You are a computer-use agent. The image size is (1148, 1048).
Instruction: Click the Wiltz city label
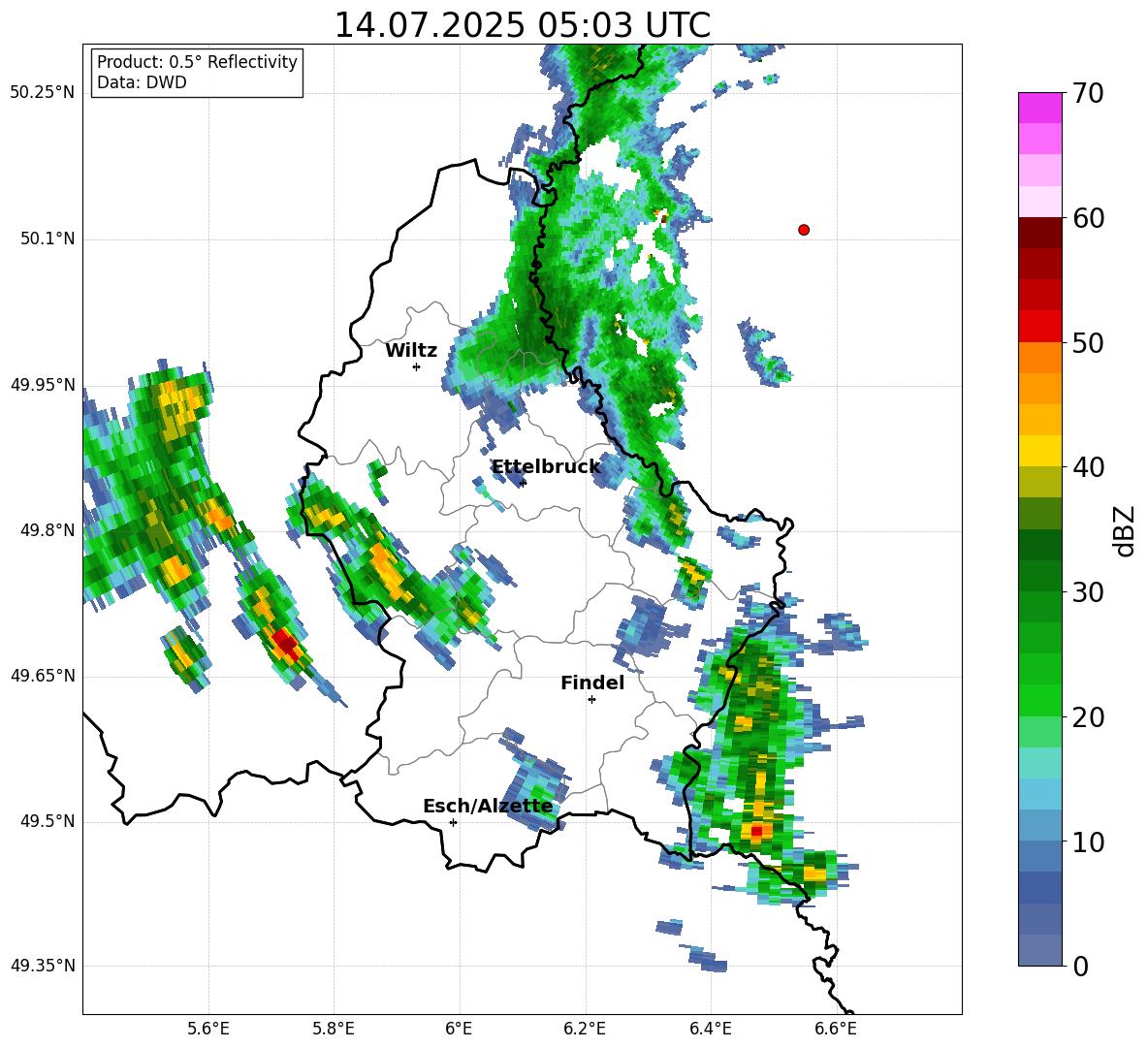pos(411,351)
